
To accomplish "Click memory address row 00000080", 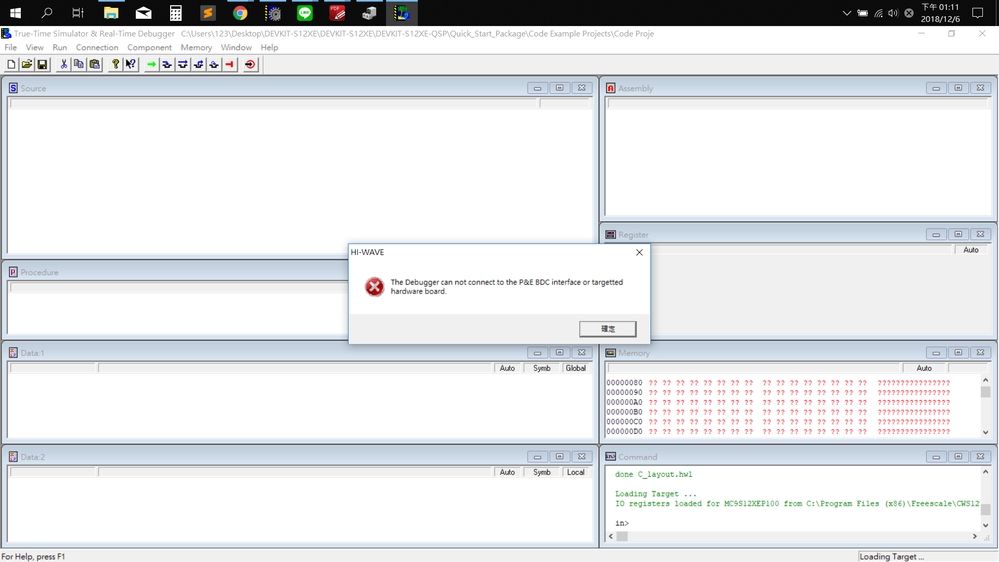I will pyautogui.click(x=778, y=383).
